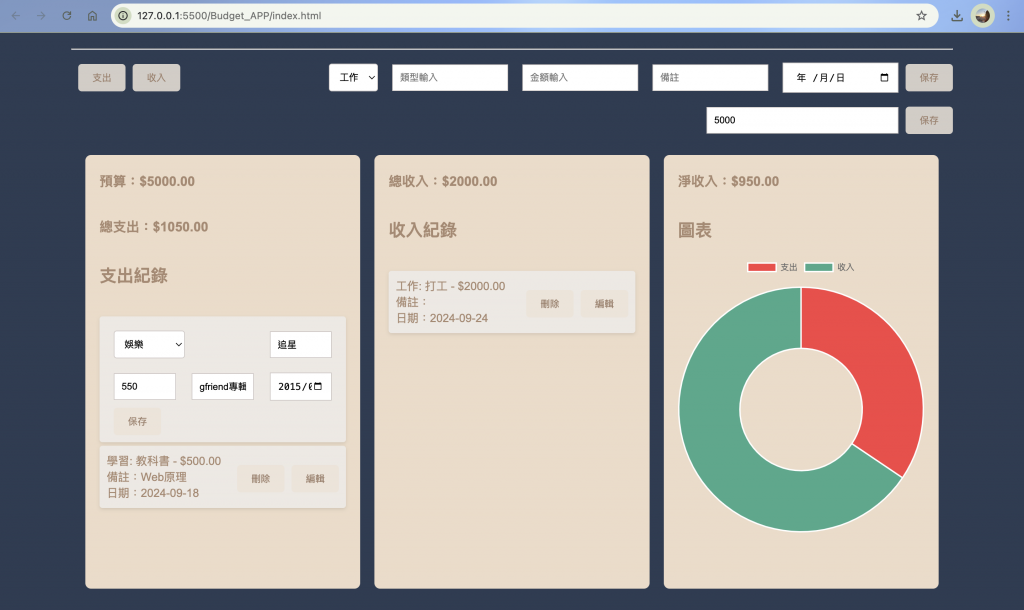Switch to the 收入 tab button

tap(156, 78)
